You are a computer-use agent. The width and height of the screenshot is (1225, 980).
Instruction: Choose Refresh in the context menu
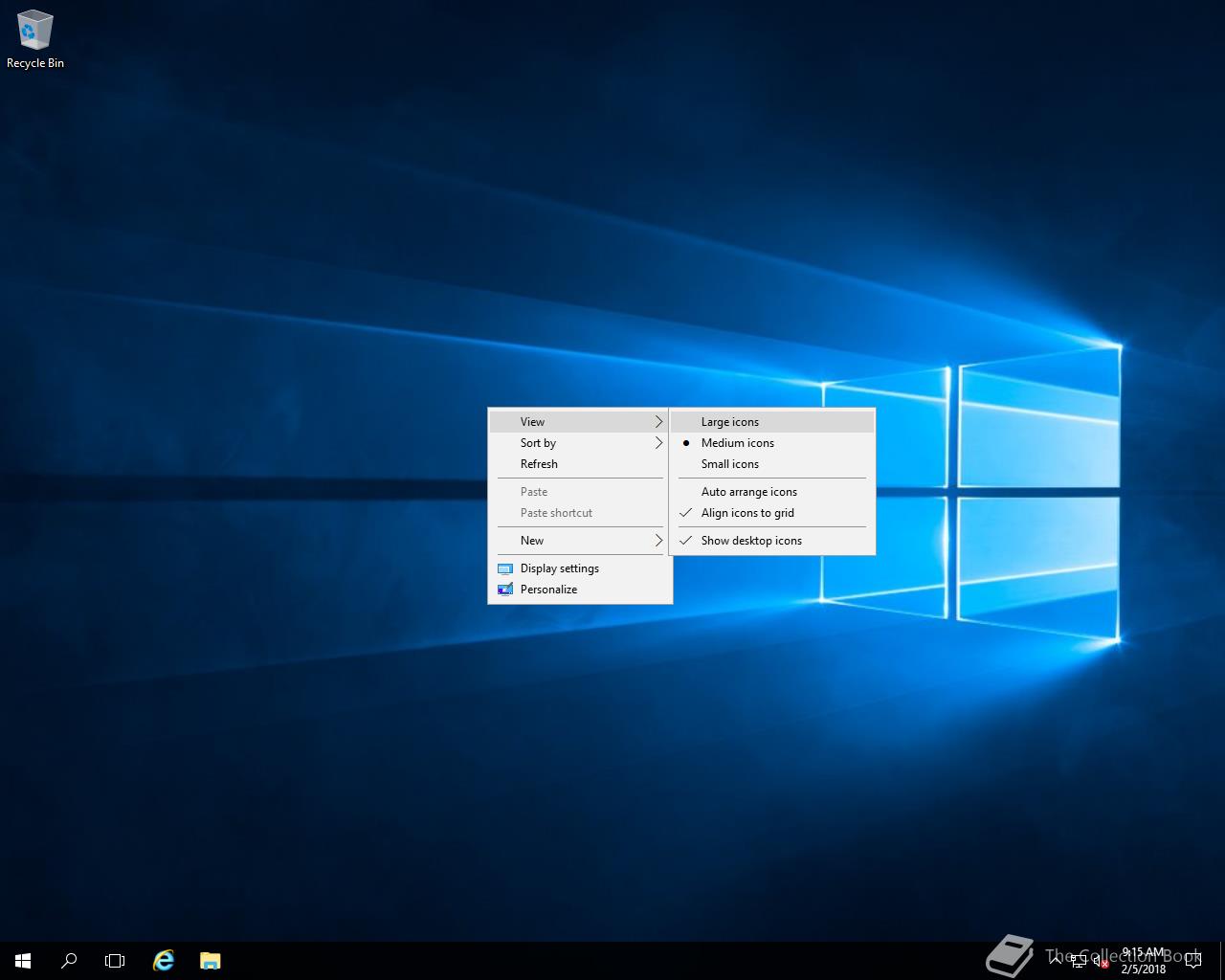coord(580,464)
